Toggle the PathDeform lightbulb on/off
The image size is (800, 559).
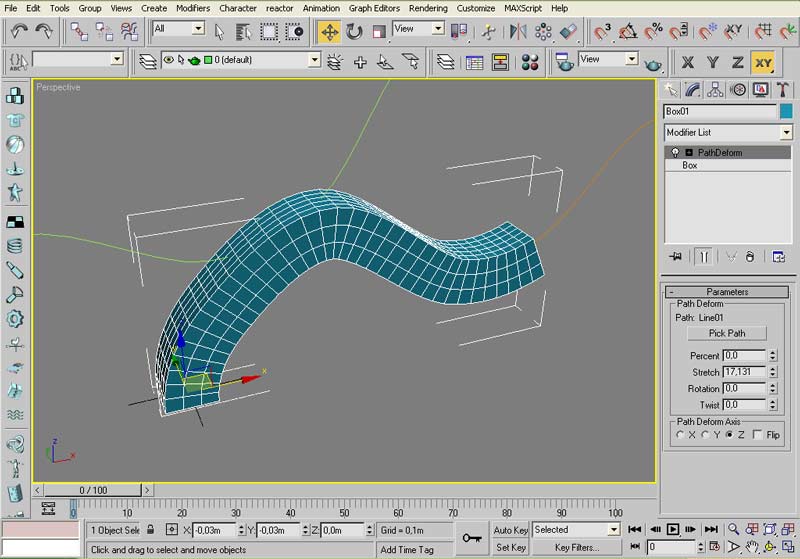pos(675,153)
